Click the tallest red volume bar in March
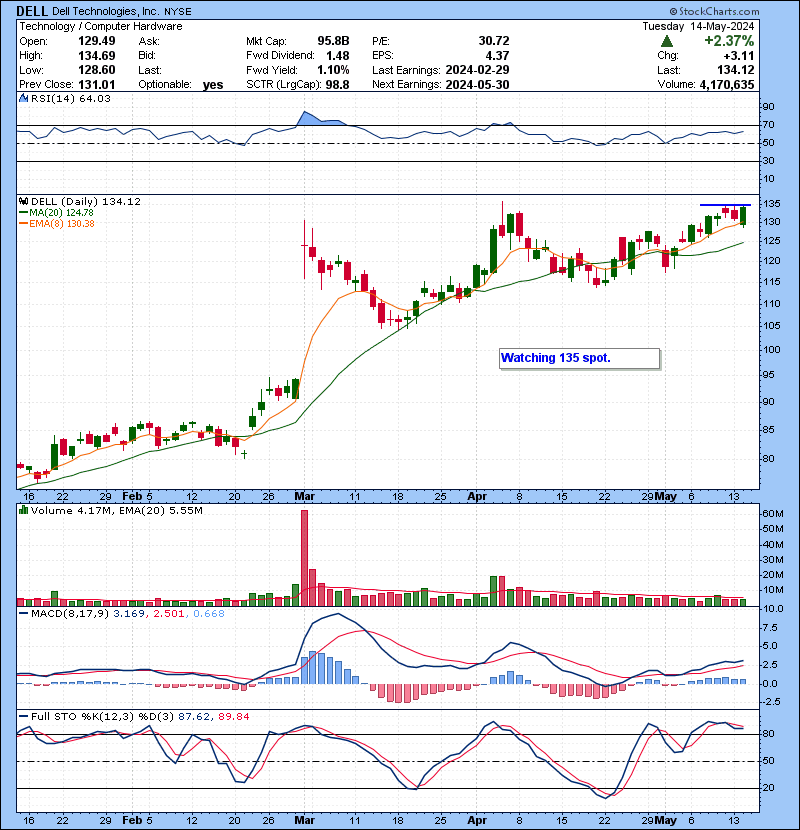The width and height of the screenshot is (800, 830). (x=304, y=558)
